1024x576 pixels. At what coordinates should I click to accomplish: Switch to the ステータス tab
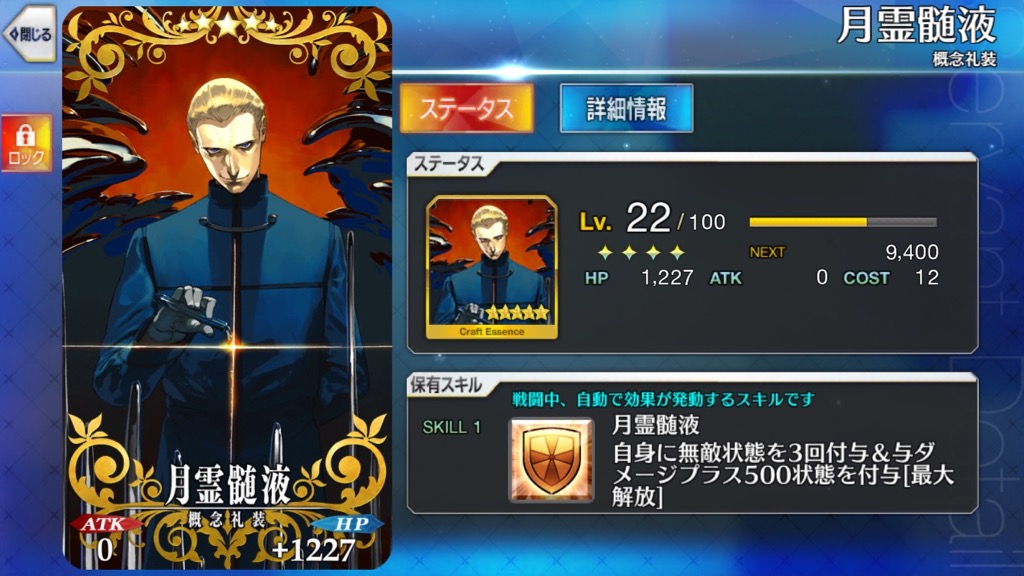click(466, 108)
